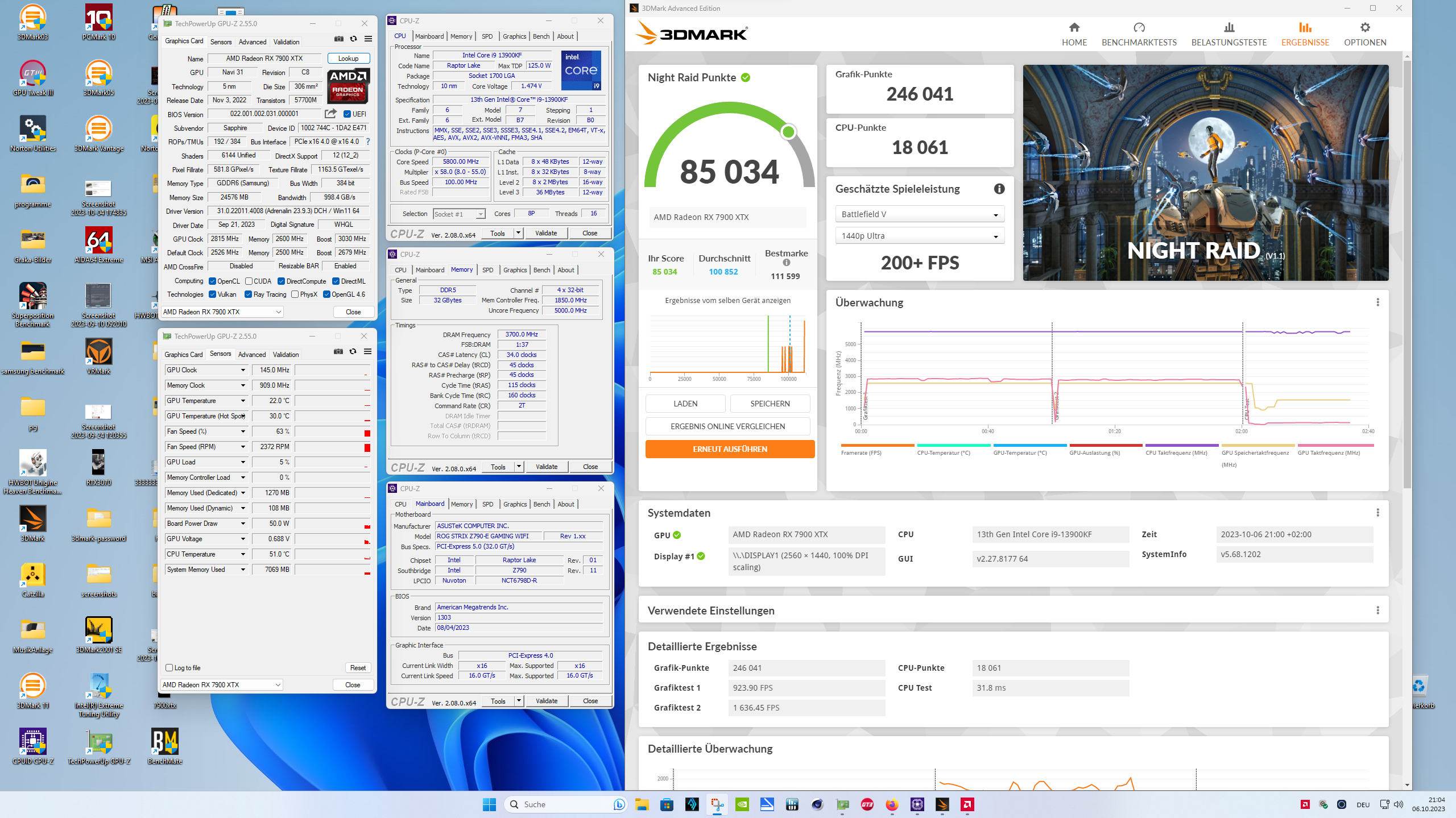Image resolution: width=1456 pixels, height=818 pixels.
Task: Open GPU selector in upper GPU-Z window
Action: pos(222,312)
